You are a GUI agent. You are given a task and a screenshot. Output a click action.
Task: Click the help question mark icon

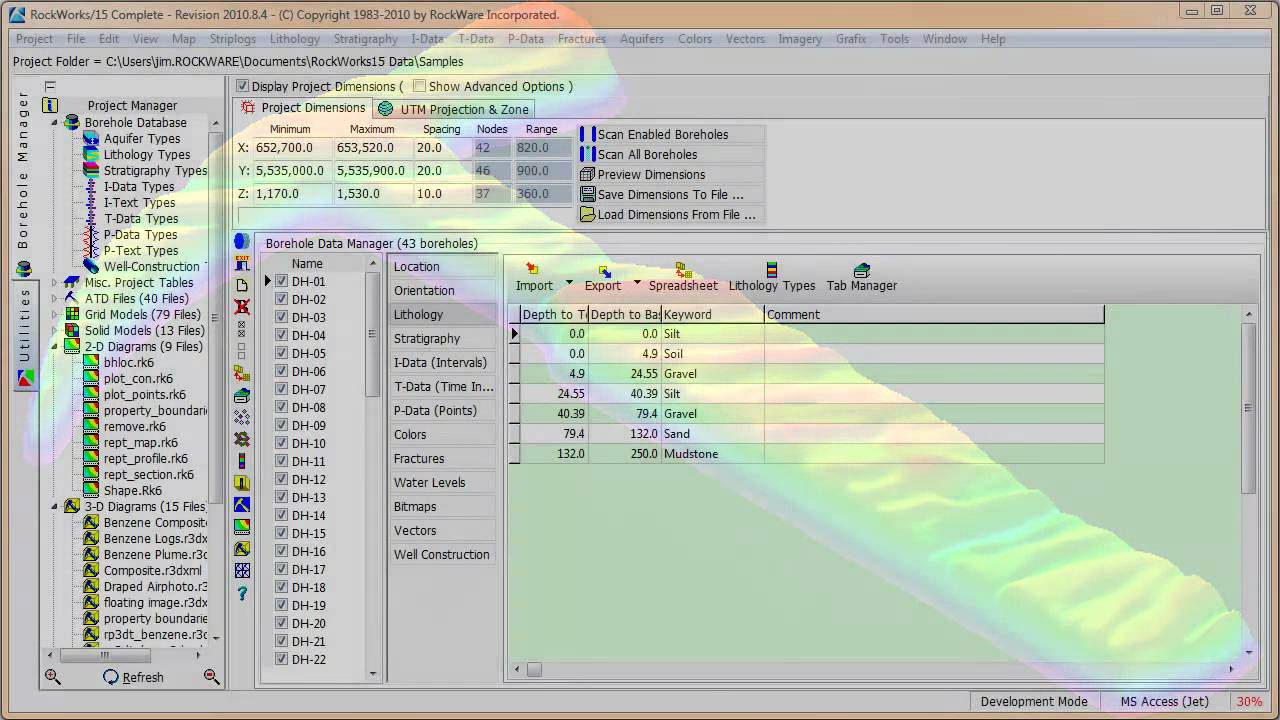pyautogui.click(x=241, y=593)
